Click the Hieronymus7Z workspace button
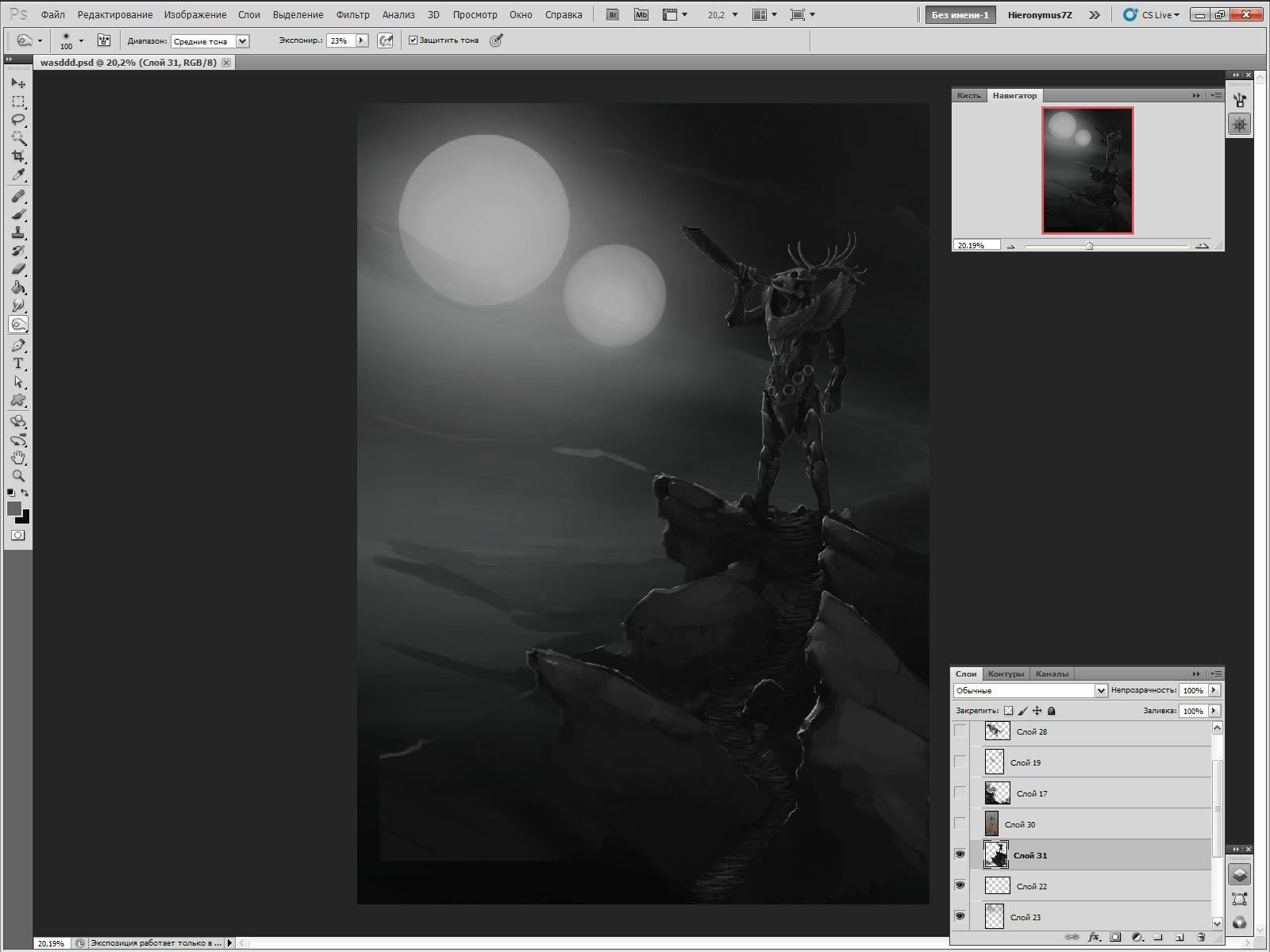The image size is (1270, 952). pyautogui.click(x=1039, y=14)
